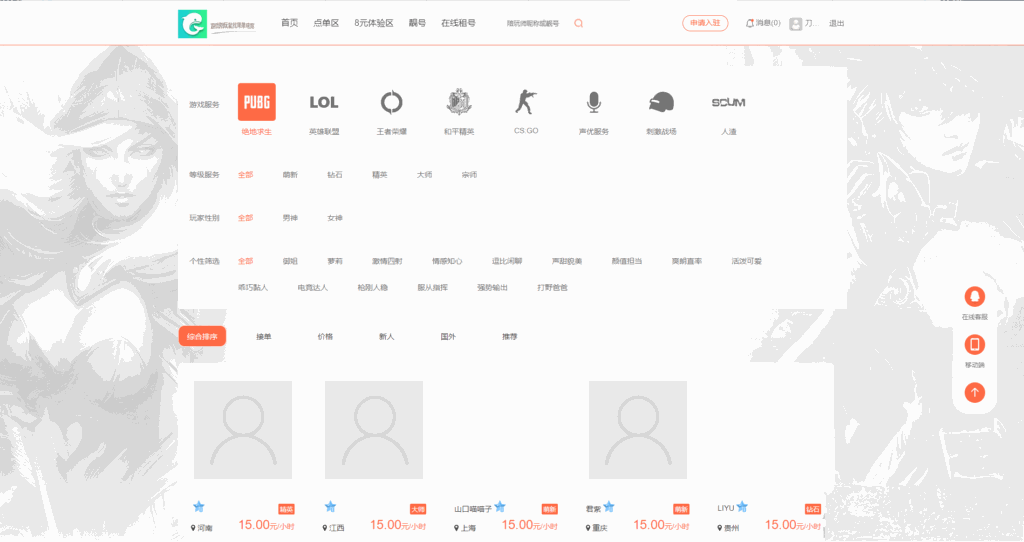The image size is (1024, 542).
Task: Show the 新人 sort tab
Action: 387,337
